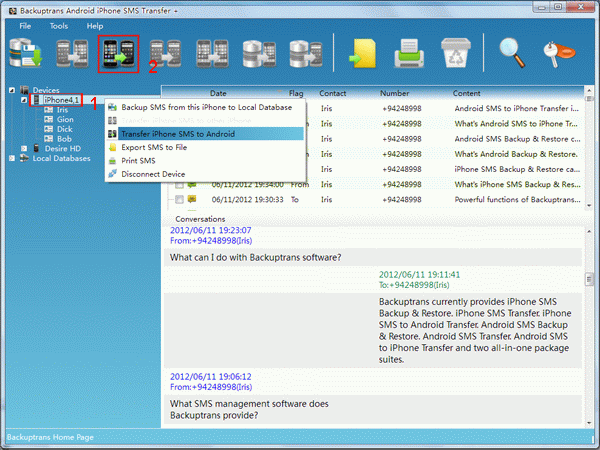Viewport: 600px width, 450px height.
Task: Collapse the Devices tree node
Action: point(12,90)
